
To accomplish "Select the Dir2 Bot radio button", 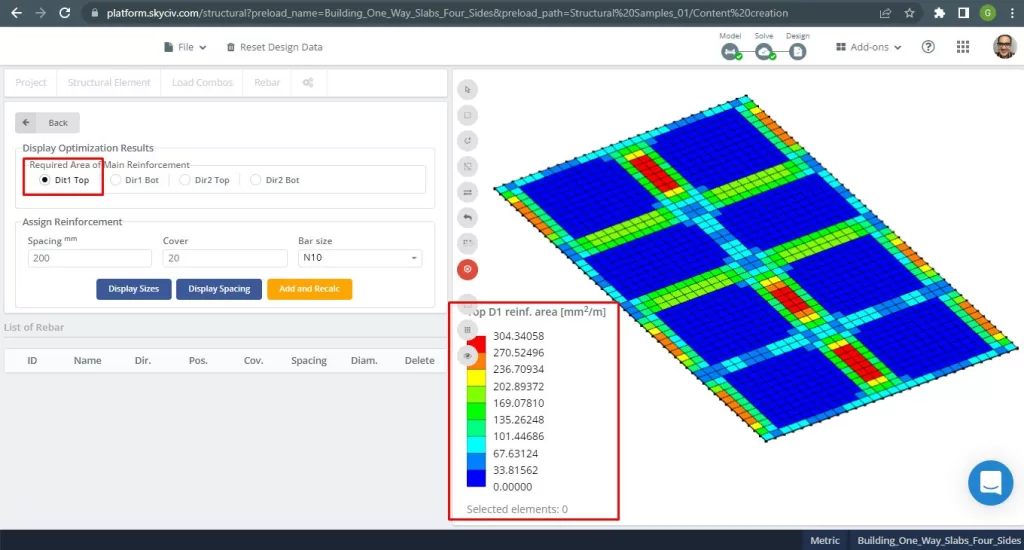I will [255, 180].
